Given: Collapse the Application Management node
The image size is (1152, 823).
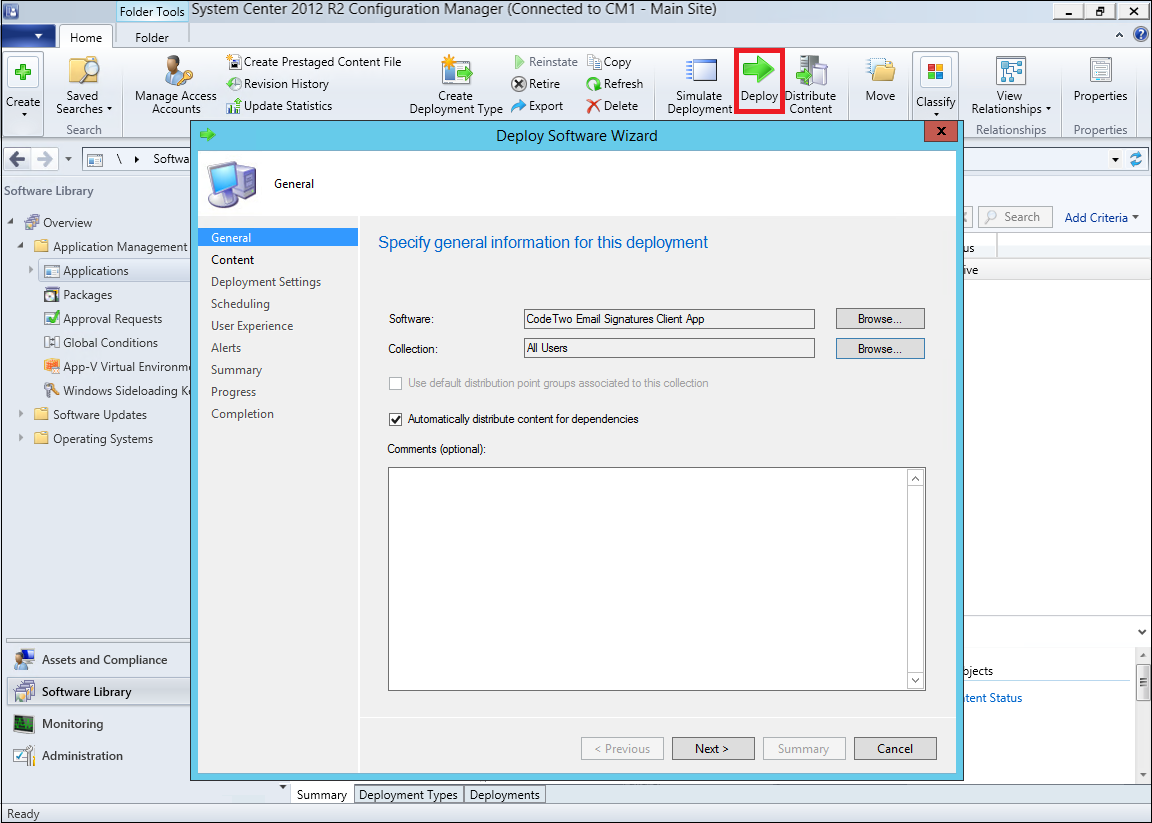Looking at the screenshot, I should coord(21,246).
